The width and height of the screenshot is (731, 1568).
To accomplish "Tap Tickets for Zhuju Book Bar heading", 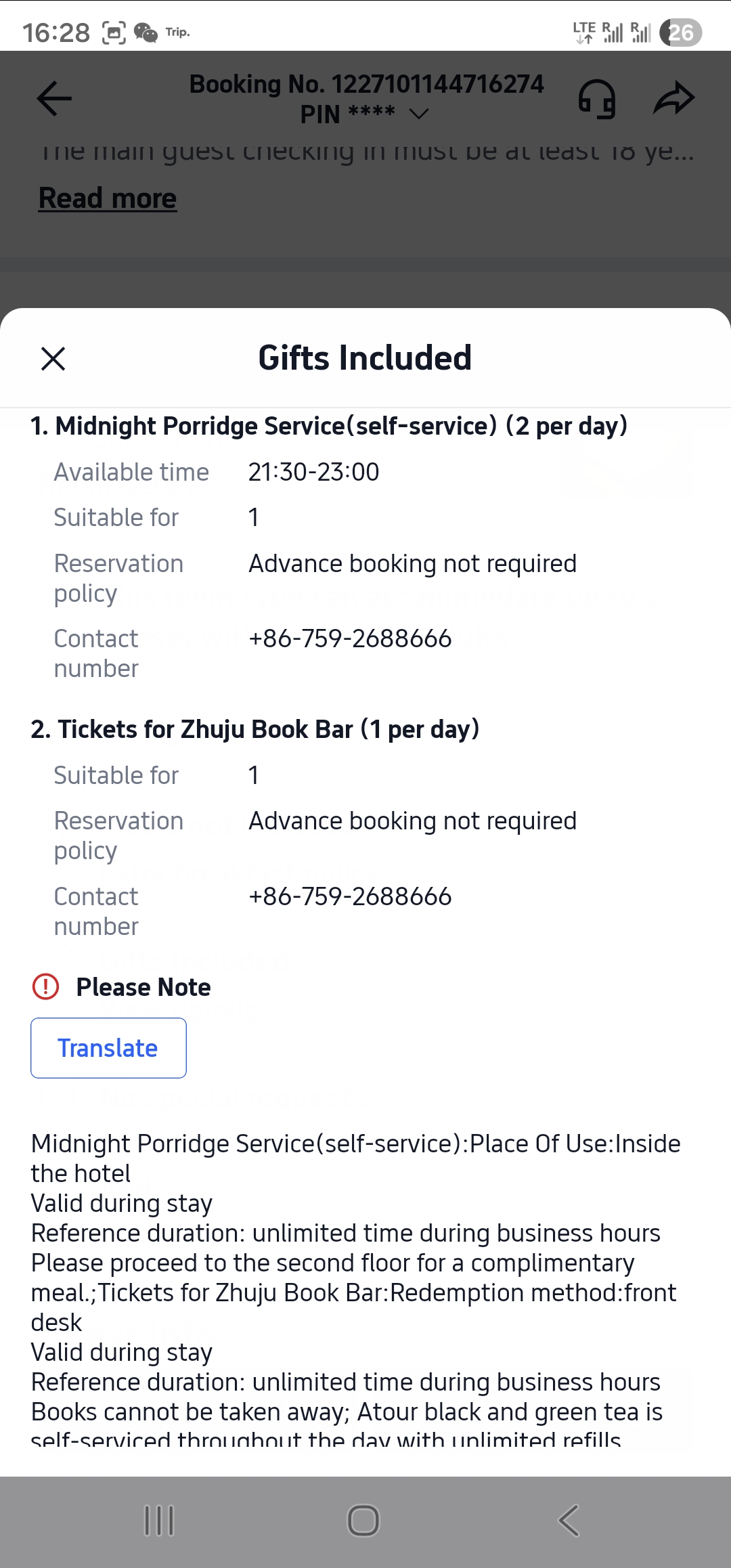I will click(255, 729).
